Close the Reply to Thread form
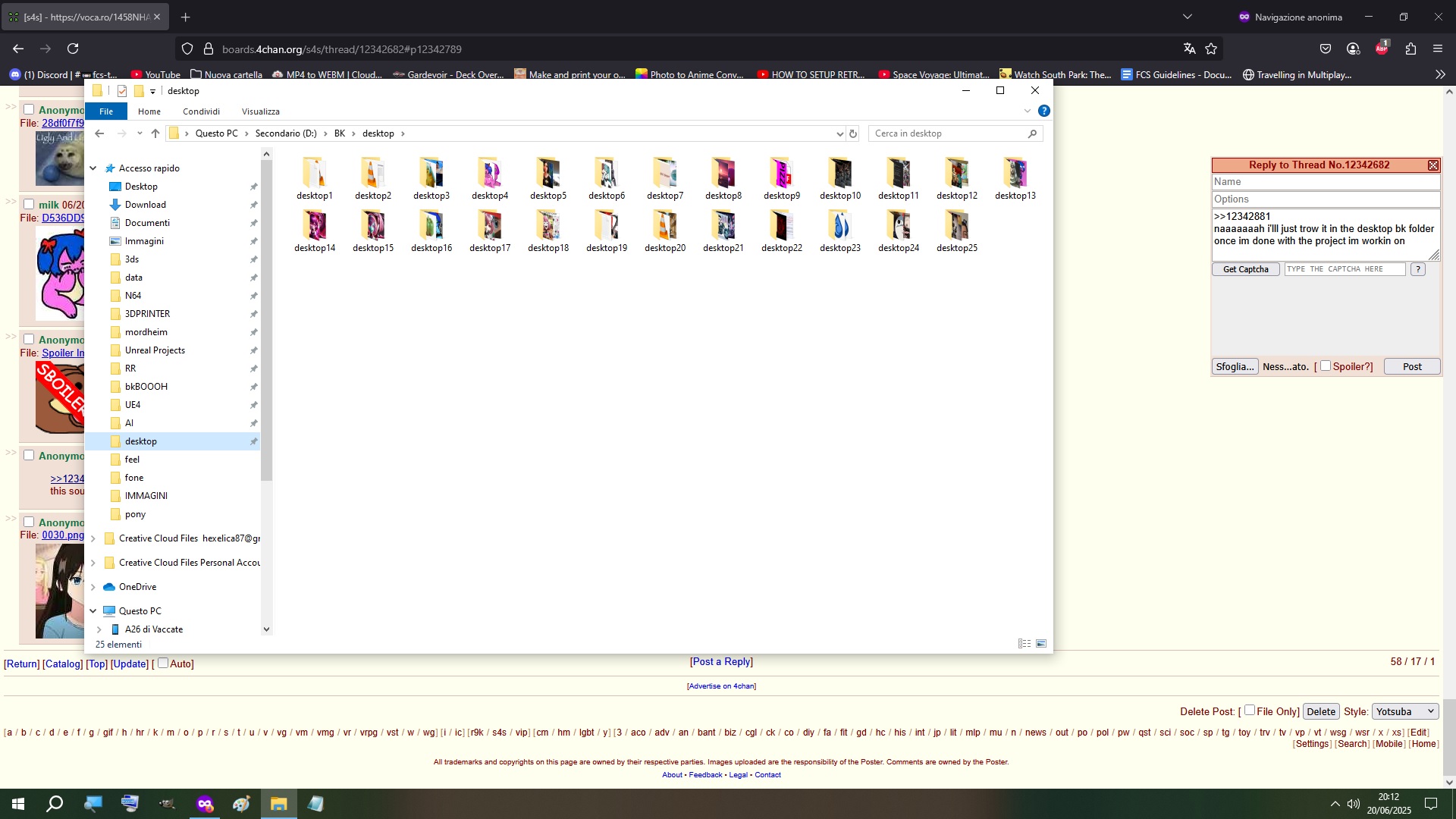 pos(1432,165)
